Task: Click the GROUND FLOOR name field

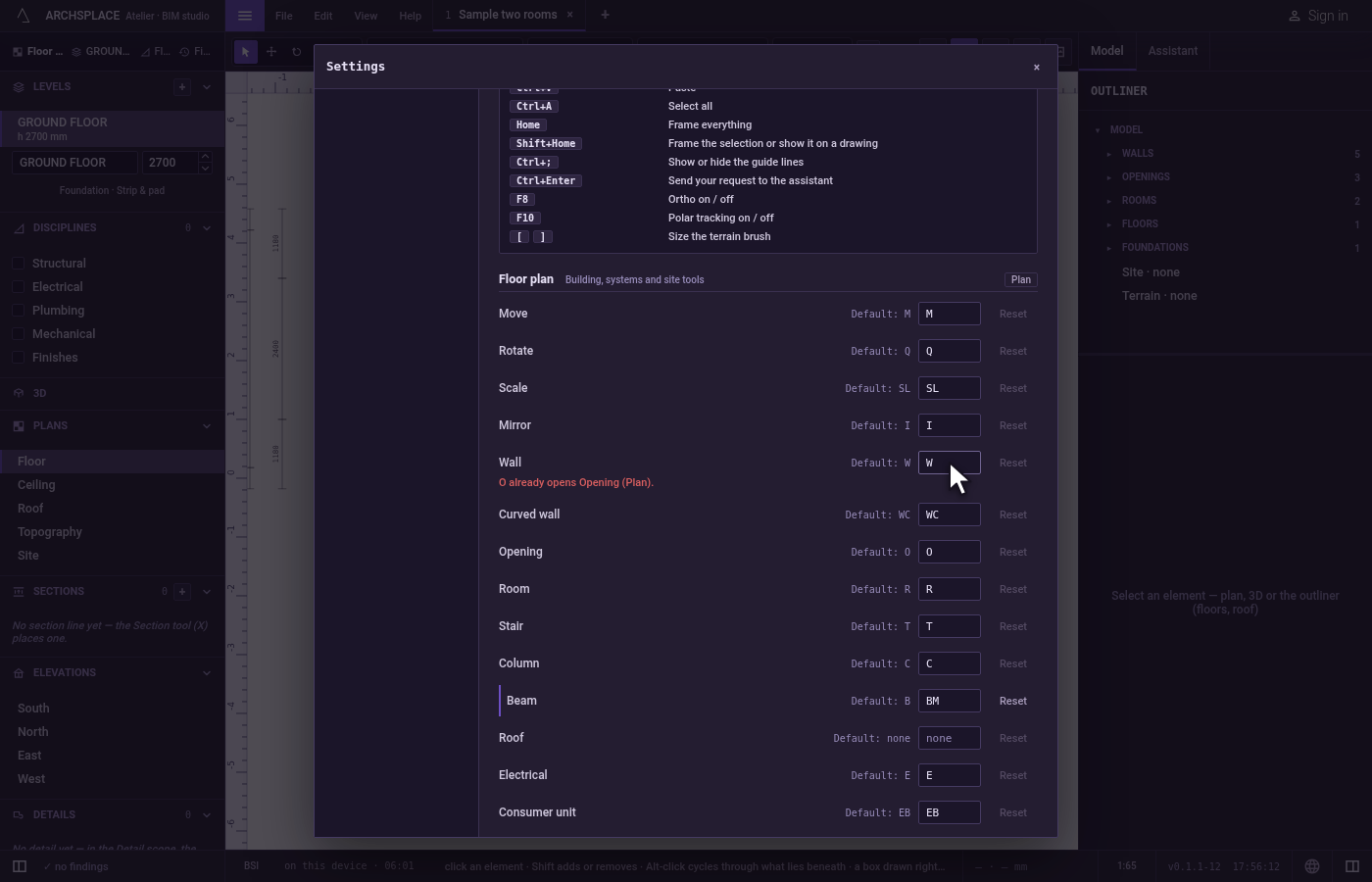Action: click(74, 163)
